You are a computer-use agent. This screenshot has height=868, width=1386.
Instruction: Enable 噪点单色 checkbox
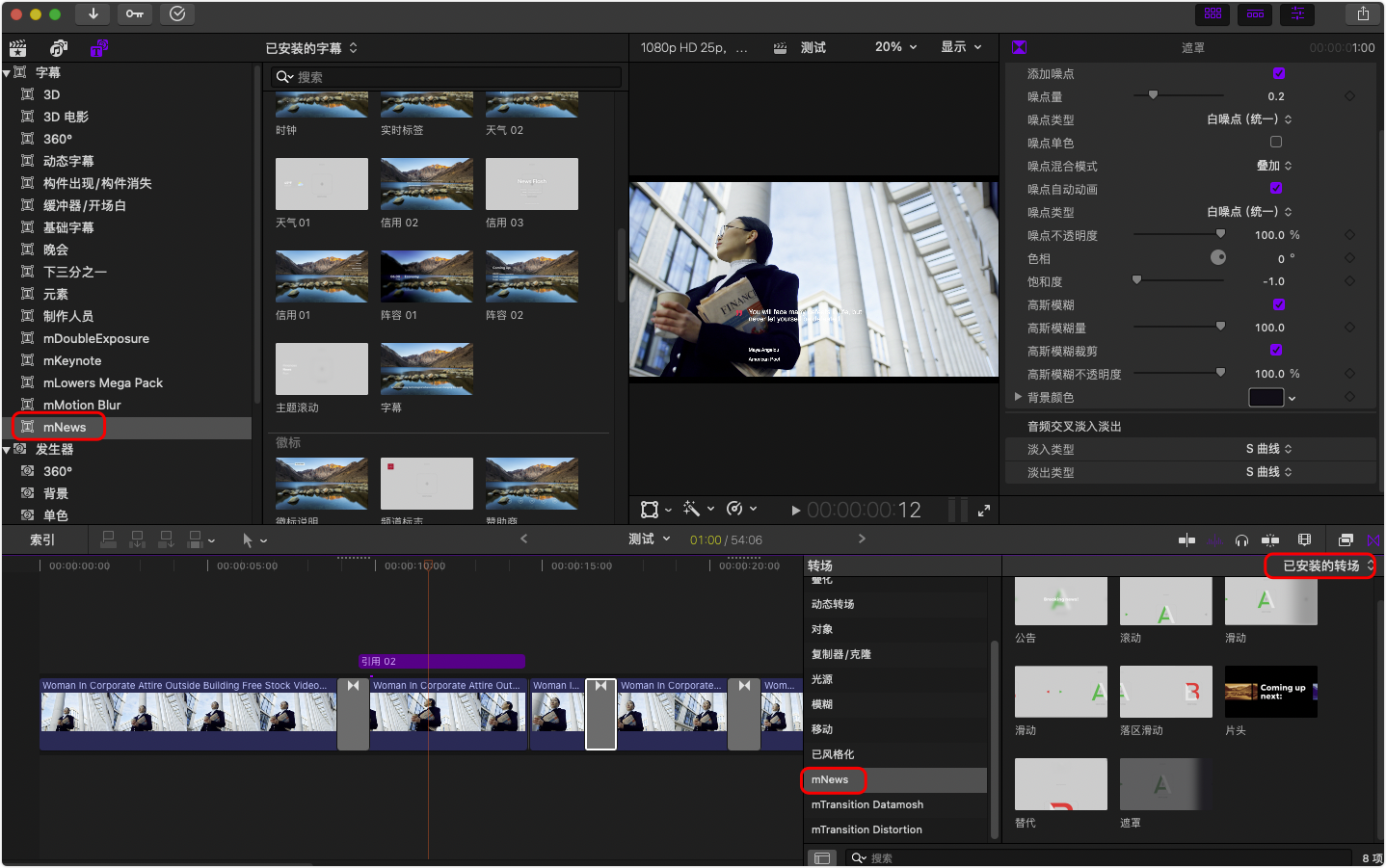click(x=1275, y=142)
